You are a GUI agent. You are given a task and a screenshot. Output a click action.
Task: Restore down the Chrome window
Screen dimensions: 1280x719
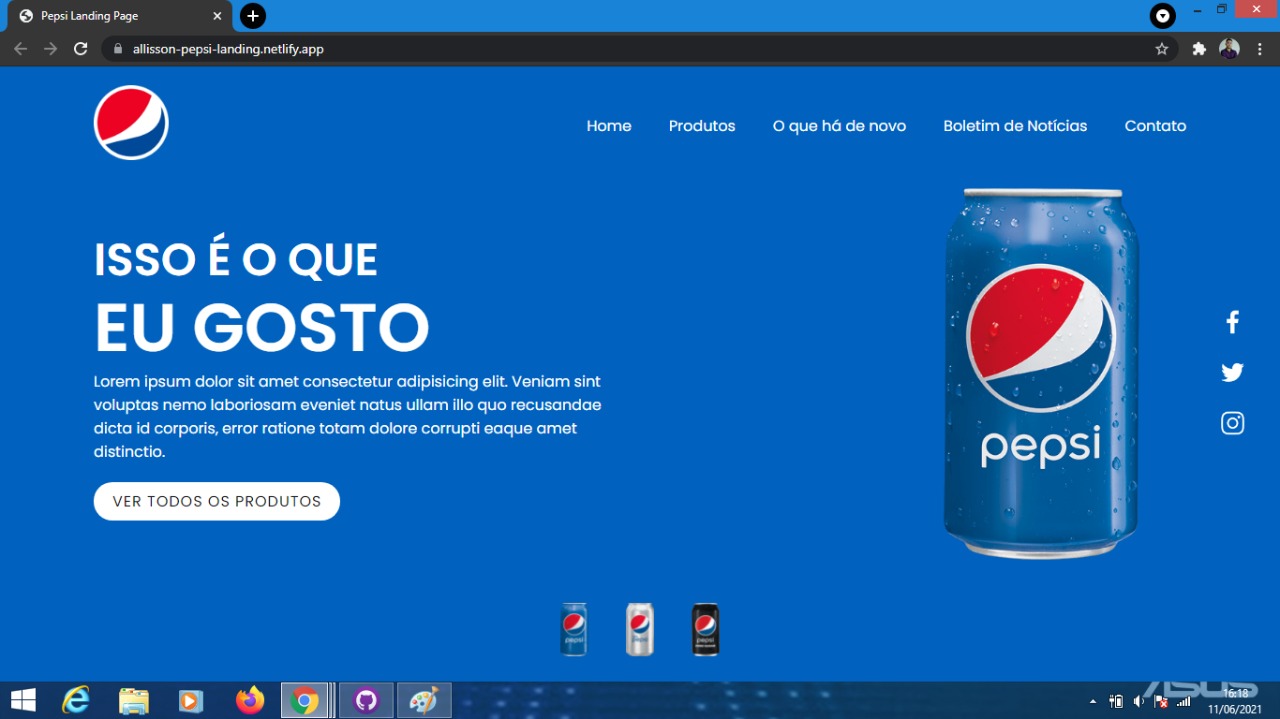pos(1221,10)
